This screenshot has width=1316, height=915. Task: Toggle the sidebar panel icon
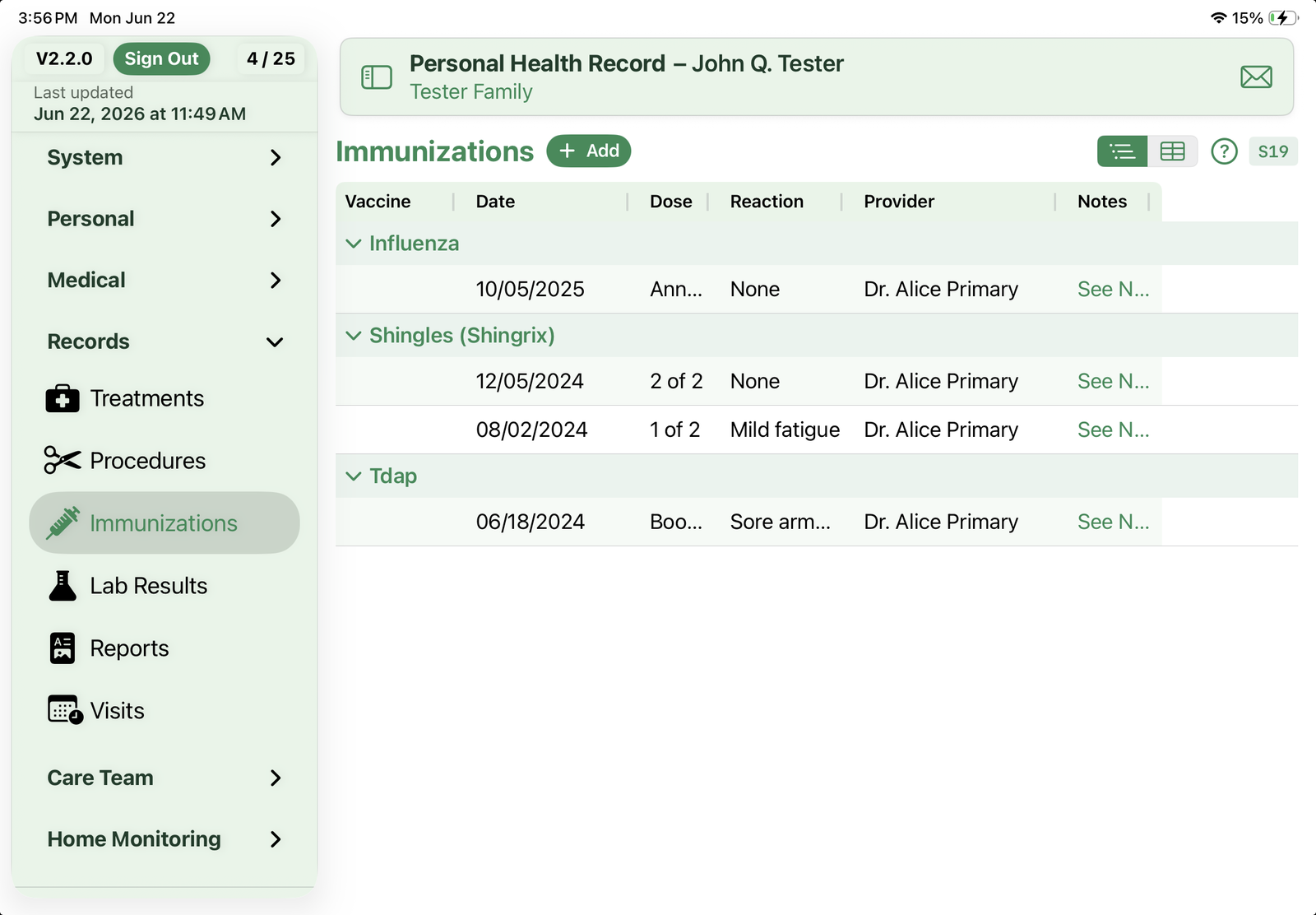377,77
